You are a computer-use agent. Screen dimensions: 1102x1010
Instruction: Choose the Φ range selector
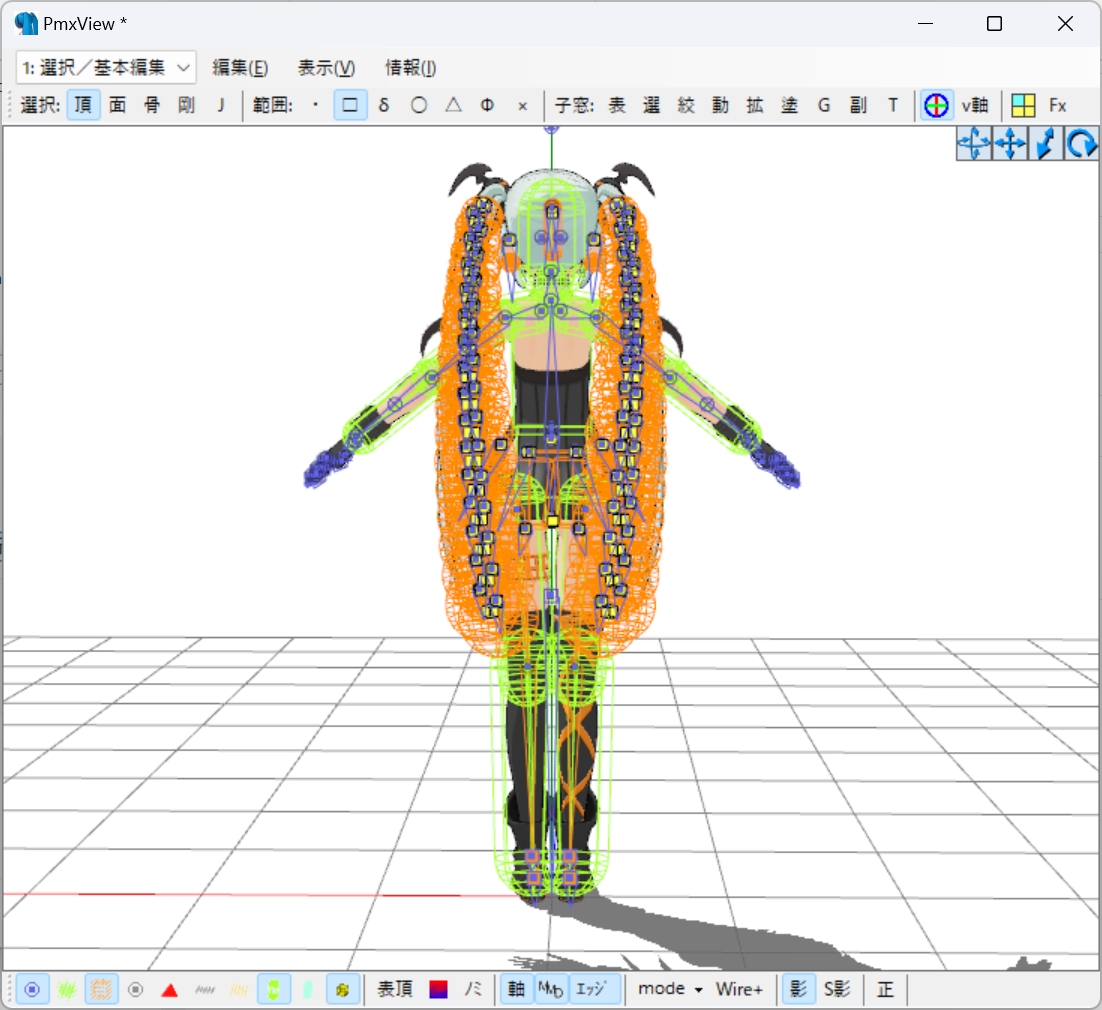coord(487,105)
